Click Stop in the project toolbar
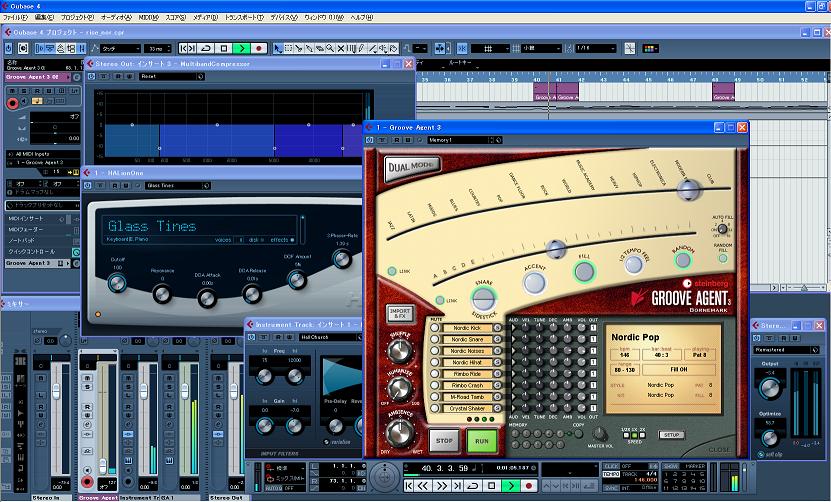 224,48
